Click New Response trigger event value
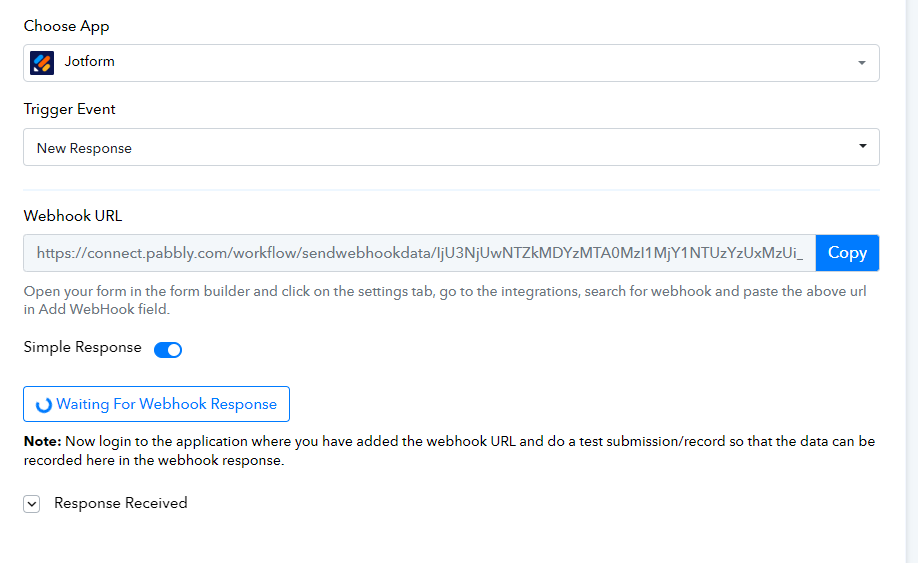 tap(84, 149)
